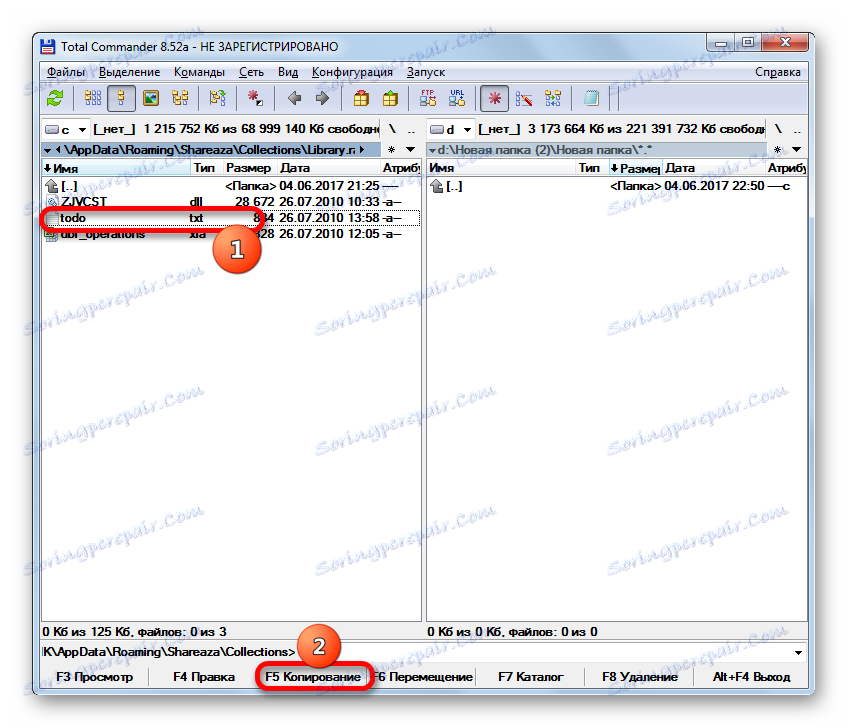The height and width of the screenshot is (728, 848).
Task: Open the Конфигурация menu
Action: 352,72
